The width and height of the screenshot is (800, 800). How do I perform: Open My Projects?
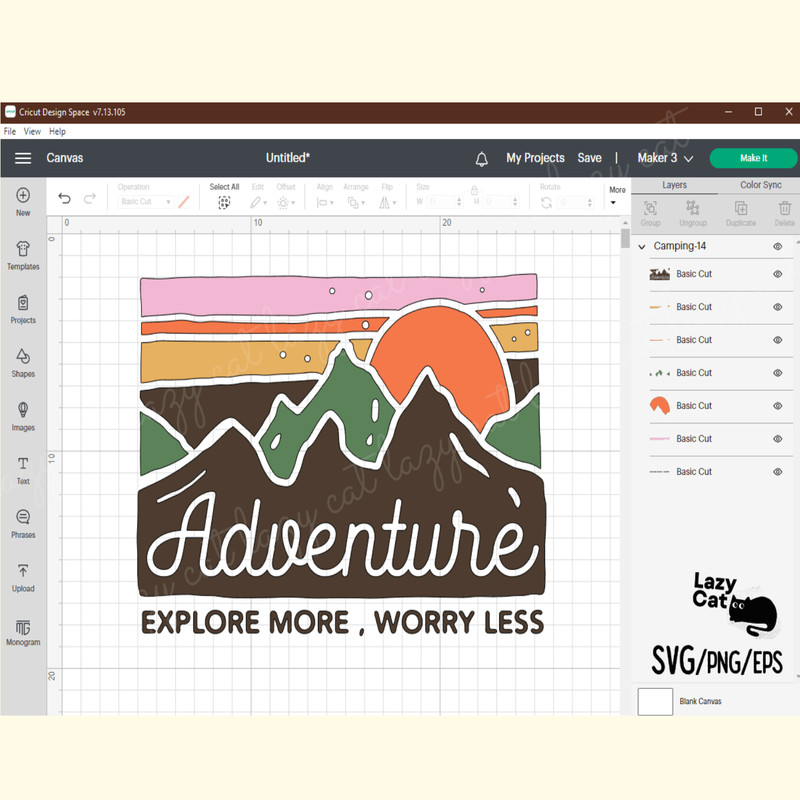point(535,157)
